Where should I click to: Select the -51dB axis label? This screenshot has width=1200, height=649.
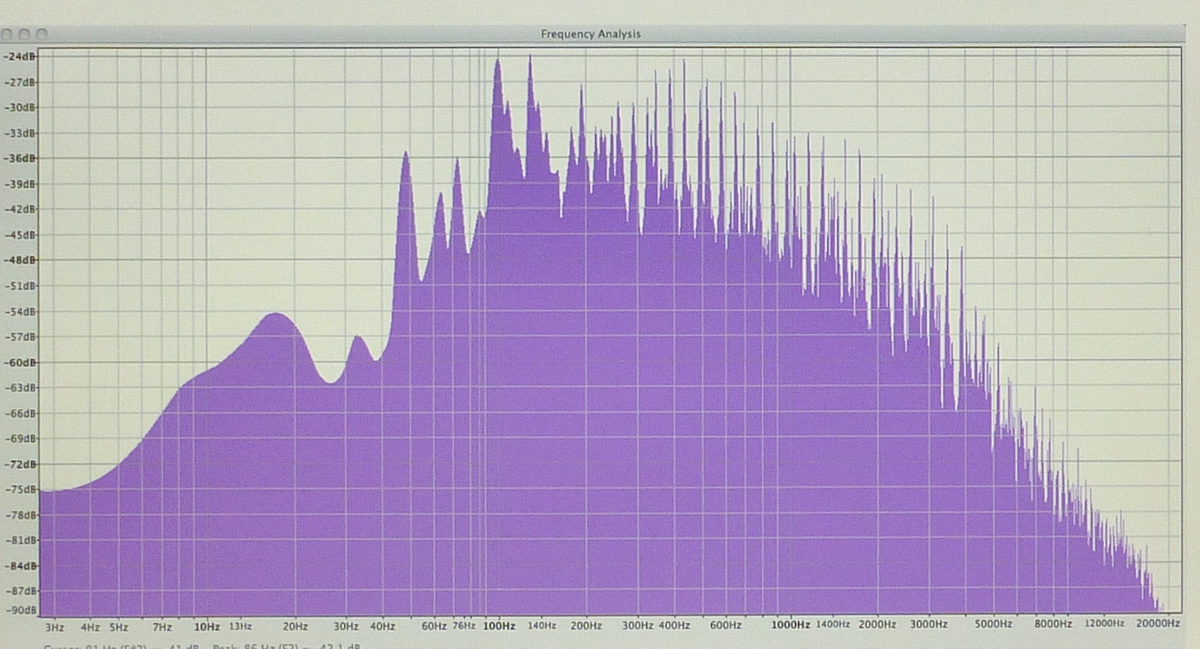point(19,286)
